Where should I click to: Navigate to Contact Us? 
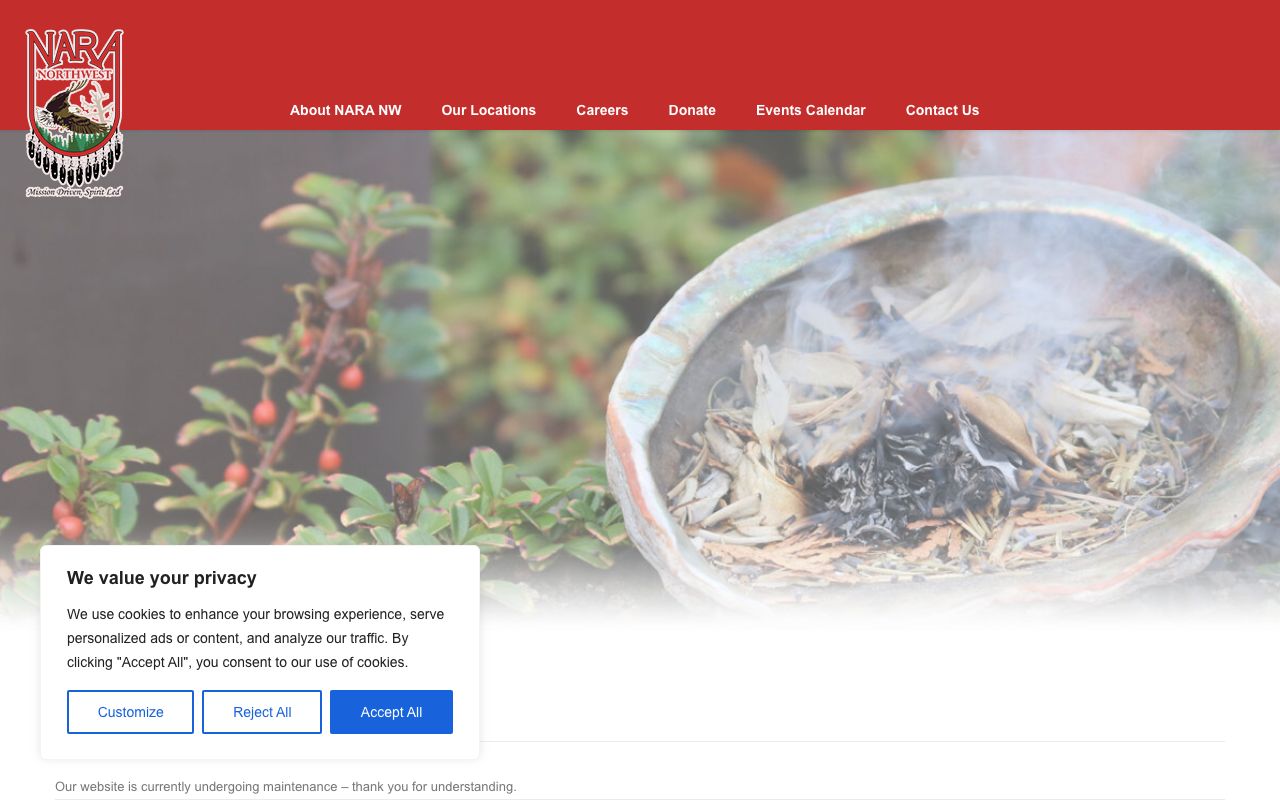point(942,110)
